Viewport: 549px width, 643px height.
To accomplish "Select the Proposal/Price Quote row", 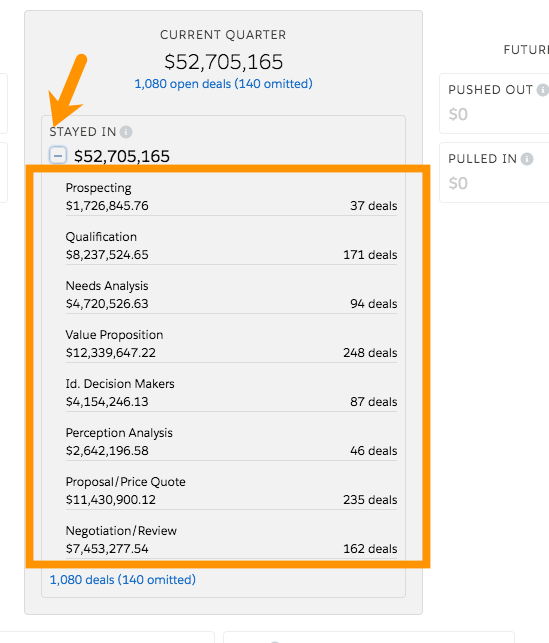I will [231, 491].
